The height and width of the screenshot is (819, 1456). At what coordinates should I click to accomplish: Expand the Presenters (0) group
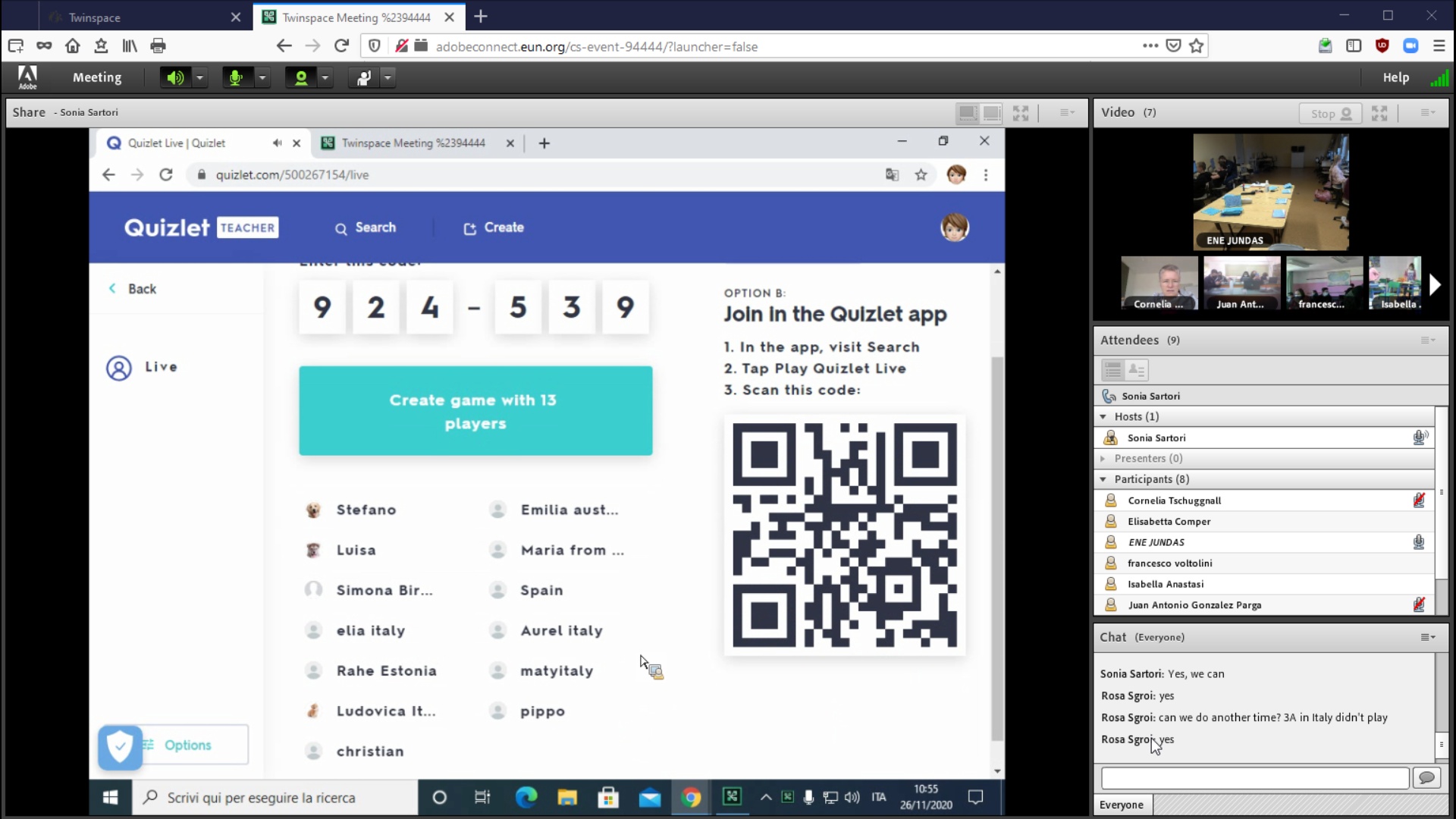pyautogui.click(x=1103, y=458)
